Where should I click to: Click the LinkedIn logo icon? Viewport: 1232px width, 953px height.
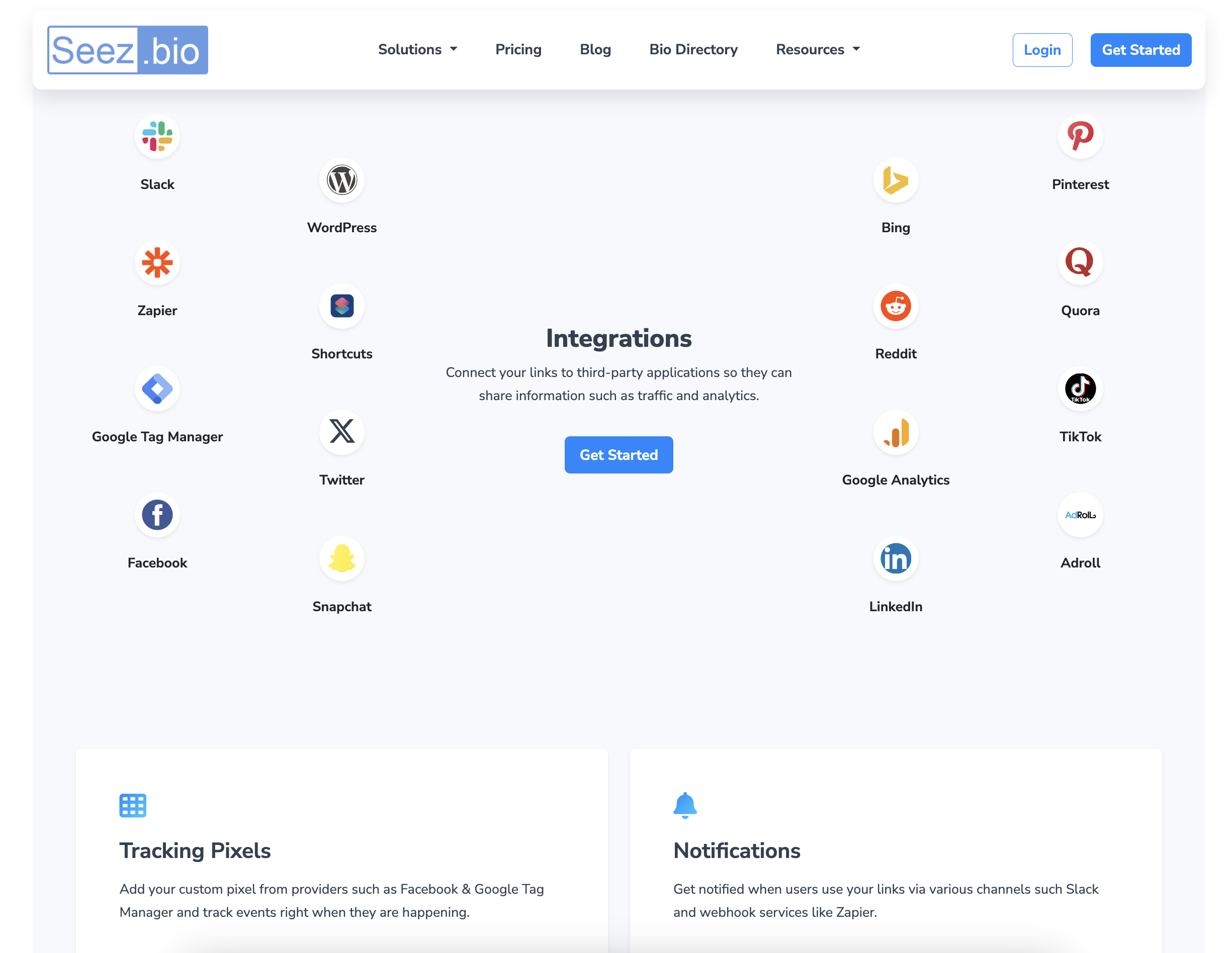(x=896, y=558)
